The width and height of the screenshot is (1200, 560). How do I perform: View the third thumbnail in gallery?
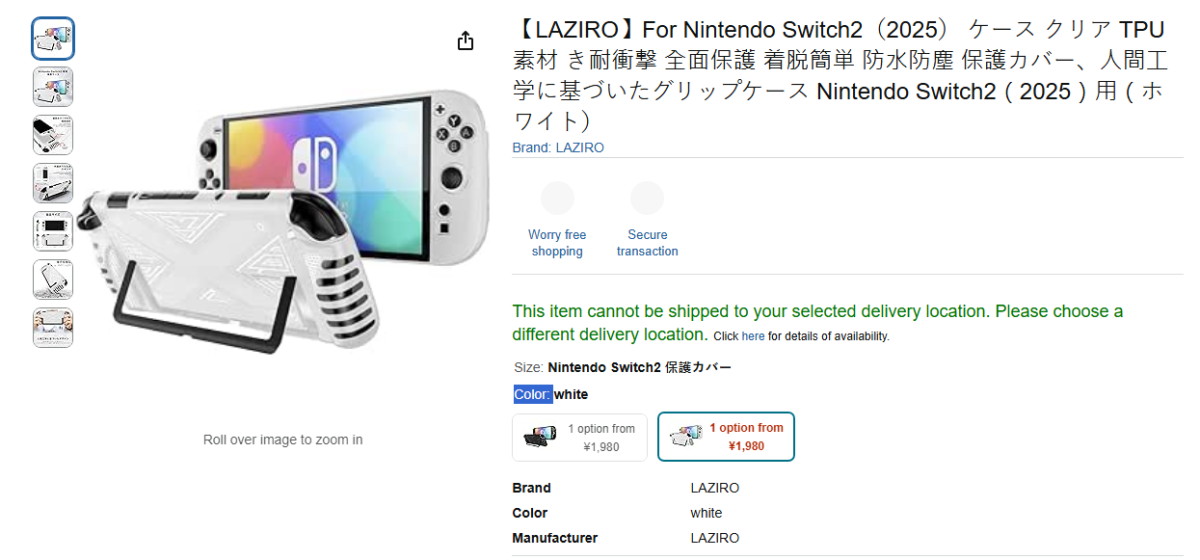[x=53, y=135]
